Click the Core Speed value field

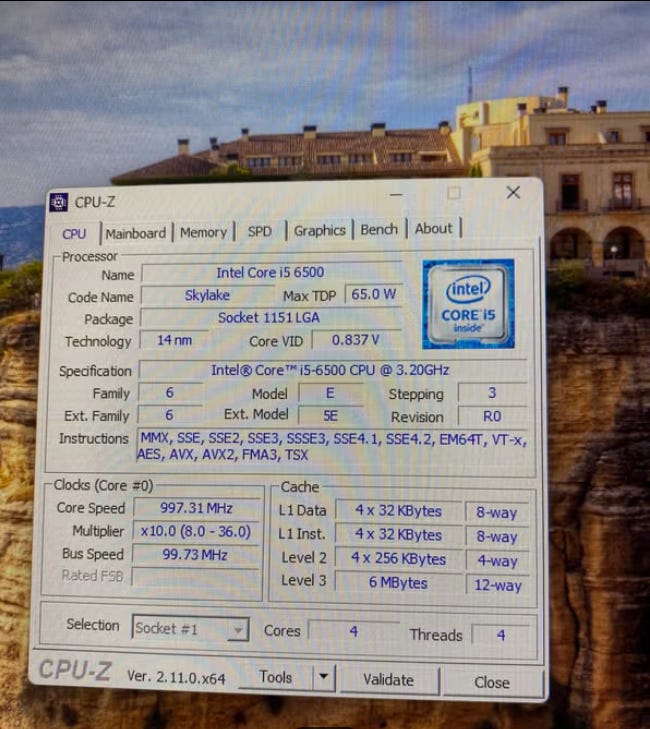coord(197,508)
